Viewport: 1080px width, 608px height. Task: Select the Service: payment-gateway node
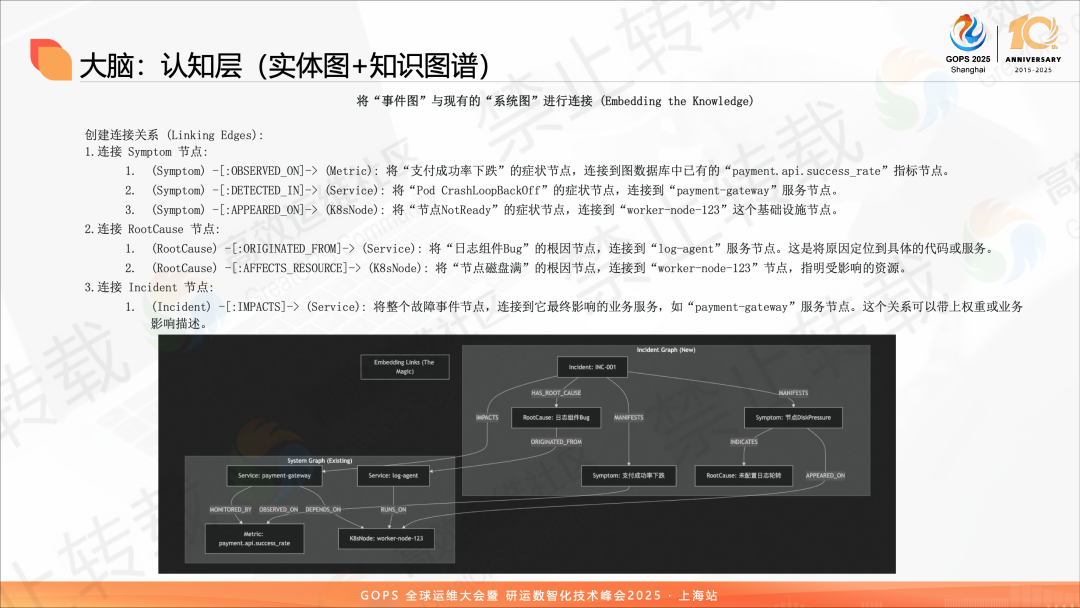click(274, 476)
